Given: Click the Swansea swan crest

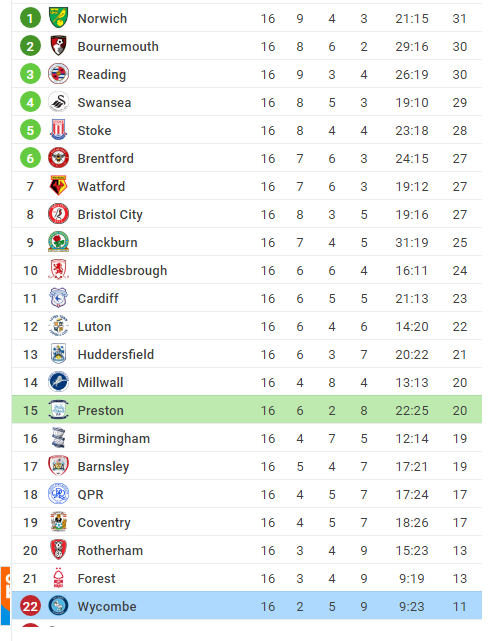Looking at the screenshot, I should pyautogui.click(x=58, y=102).
